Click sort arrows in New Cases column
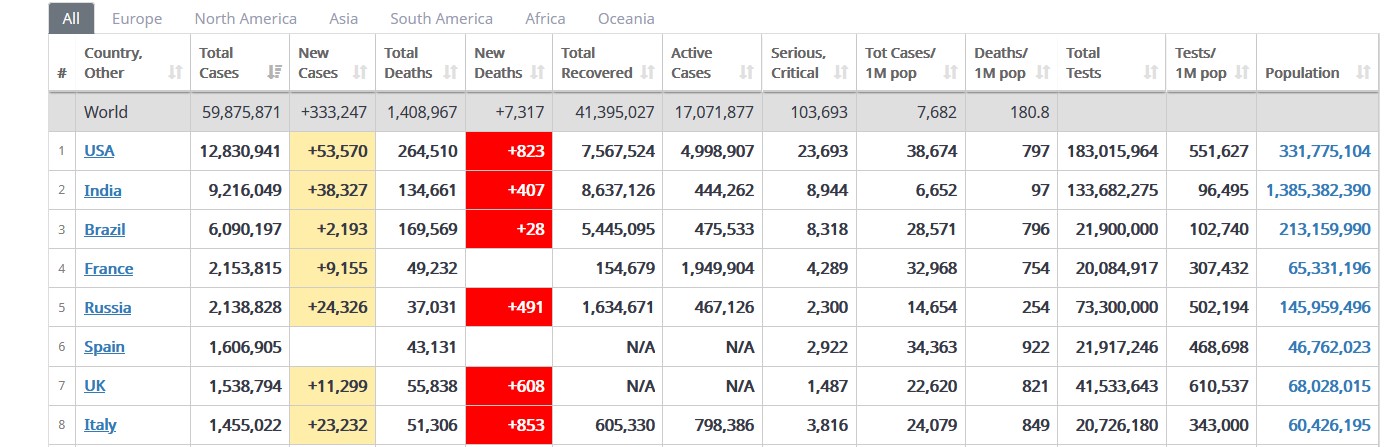1396x447 pixels. 361,73
